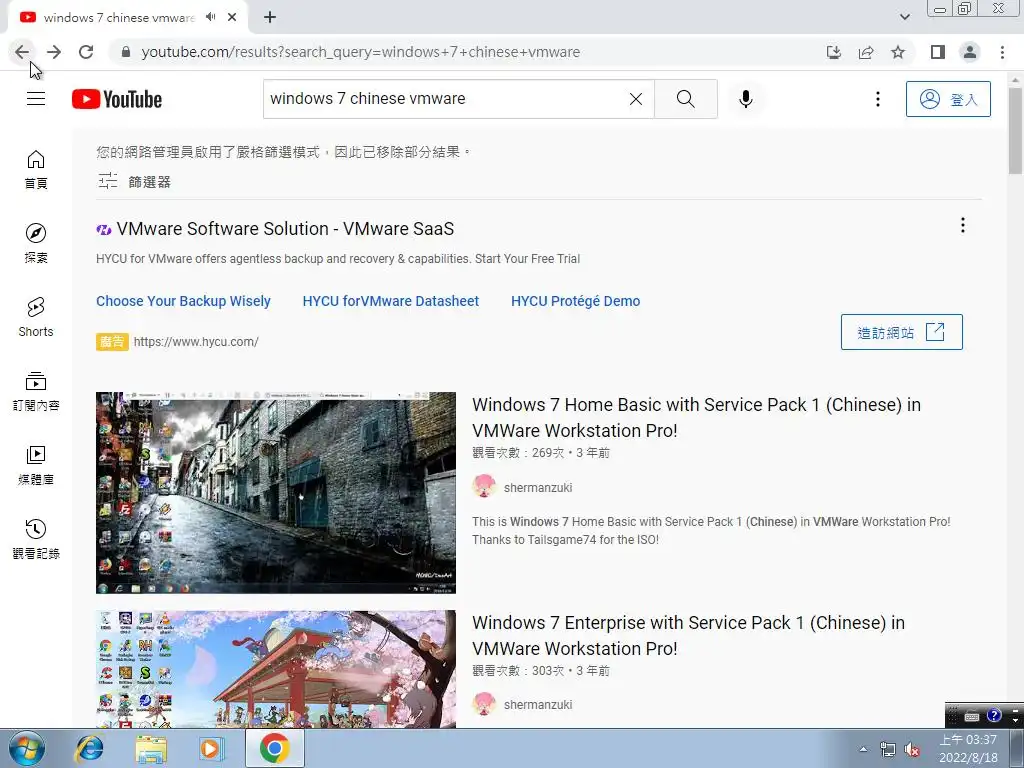This screenshot has height=768, width=1024.
Task: Bookmark this page with the star icon
Action: [x=898, y=52]
